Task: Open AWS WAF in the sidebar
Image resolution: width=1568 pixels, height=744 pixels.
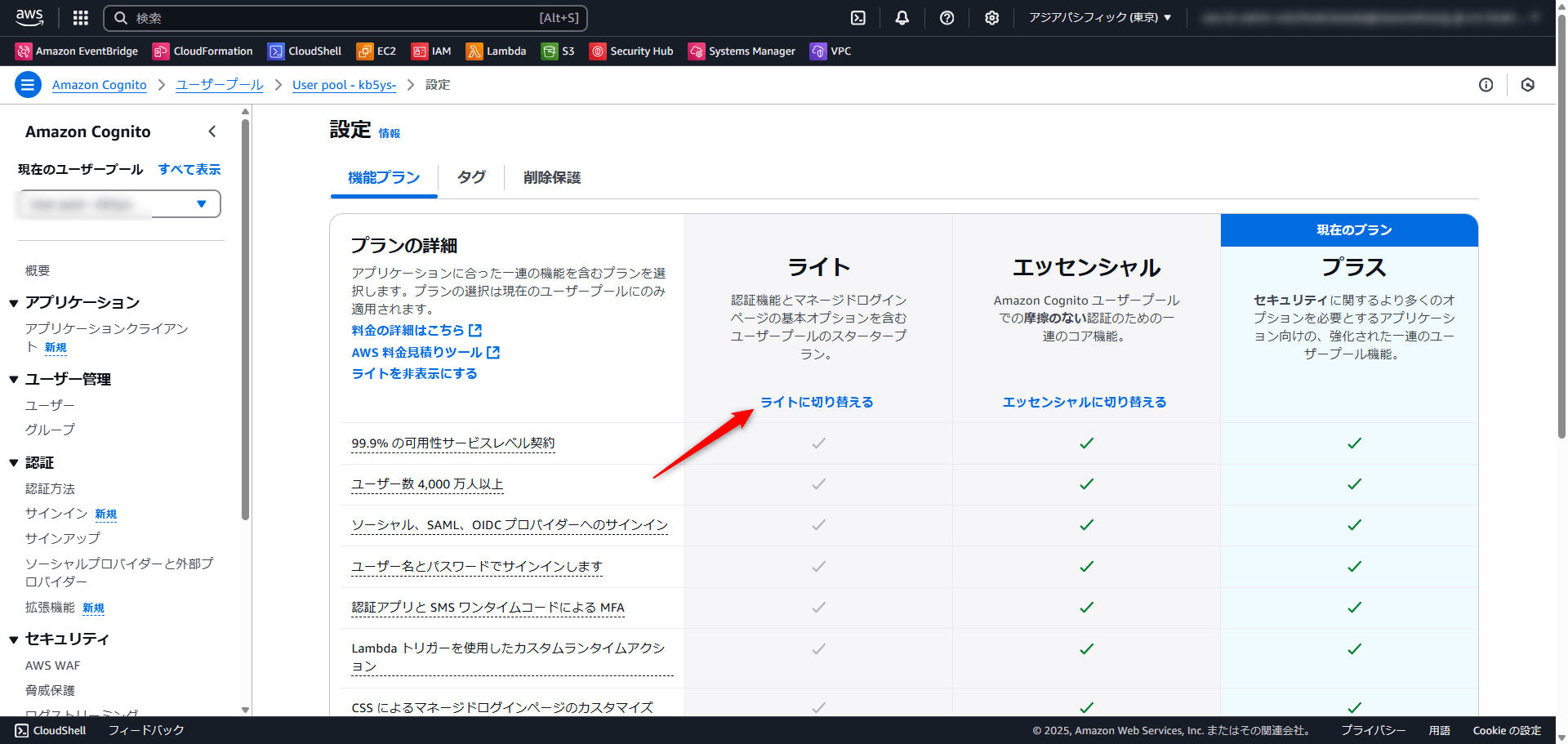Action: [53, 666]
